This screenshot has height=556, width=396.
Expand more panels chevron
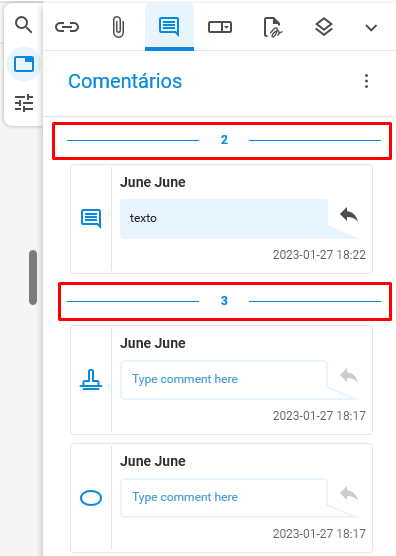371,27
